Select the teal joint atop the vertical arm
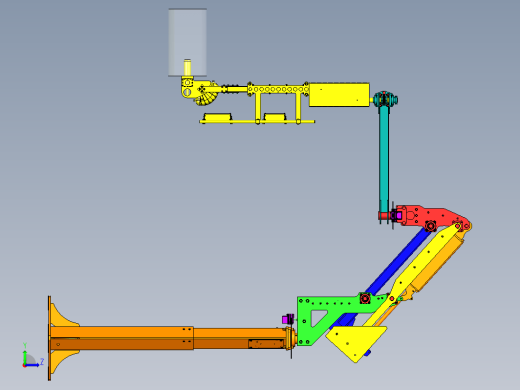The width and height of the screenshot is (520, 390). click(385, 99)
